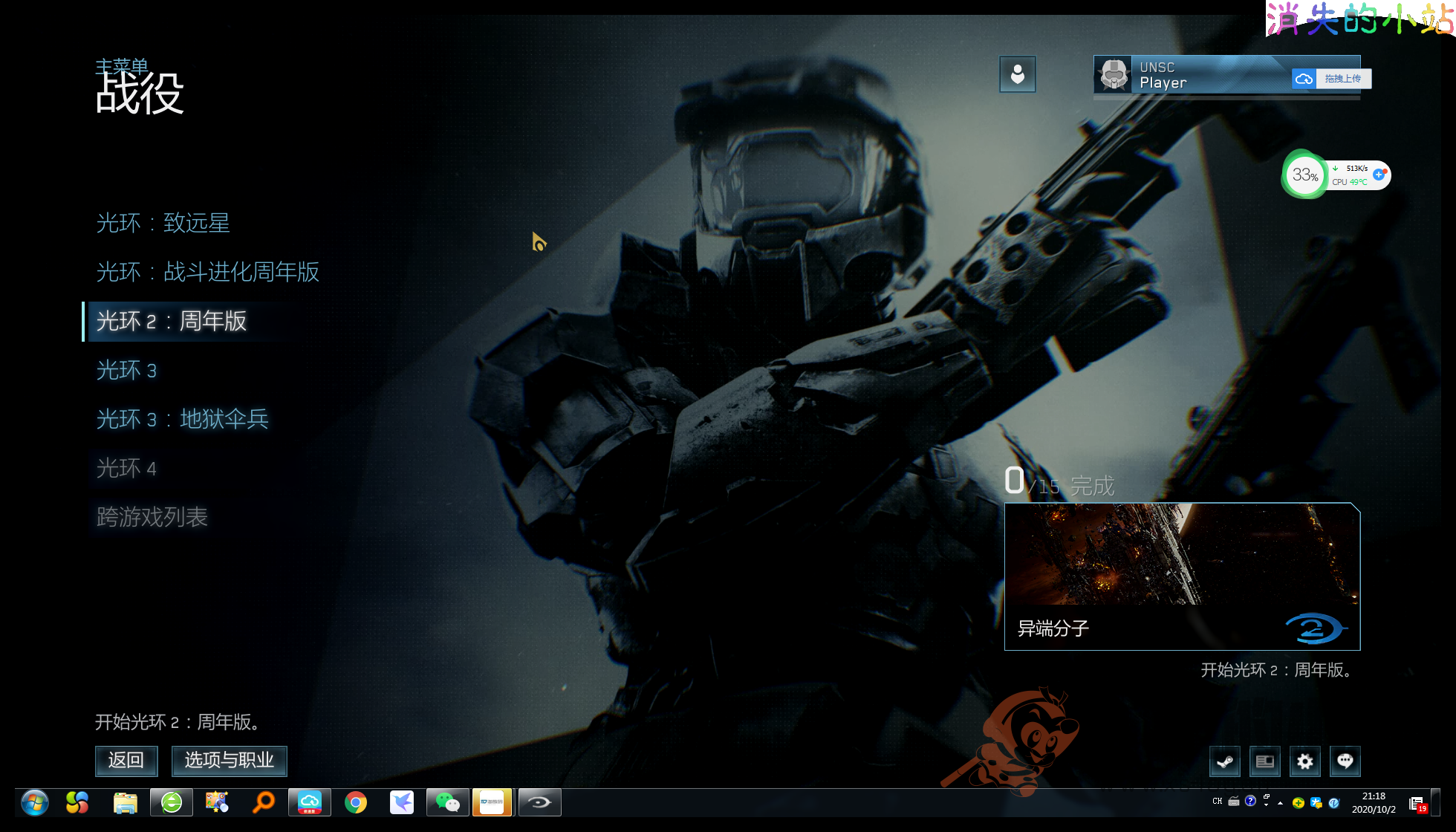
Task: Open the green 360 browser taskbar icon
Action: [x=172, y=802]
